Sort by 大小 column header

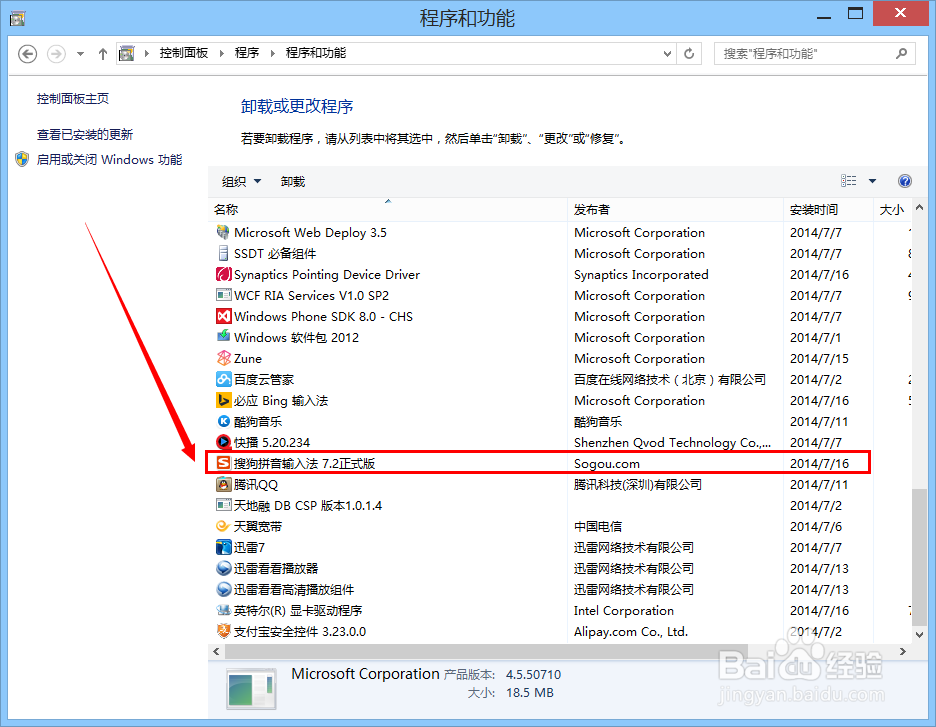tap(892, 210)
